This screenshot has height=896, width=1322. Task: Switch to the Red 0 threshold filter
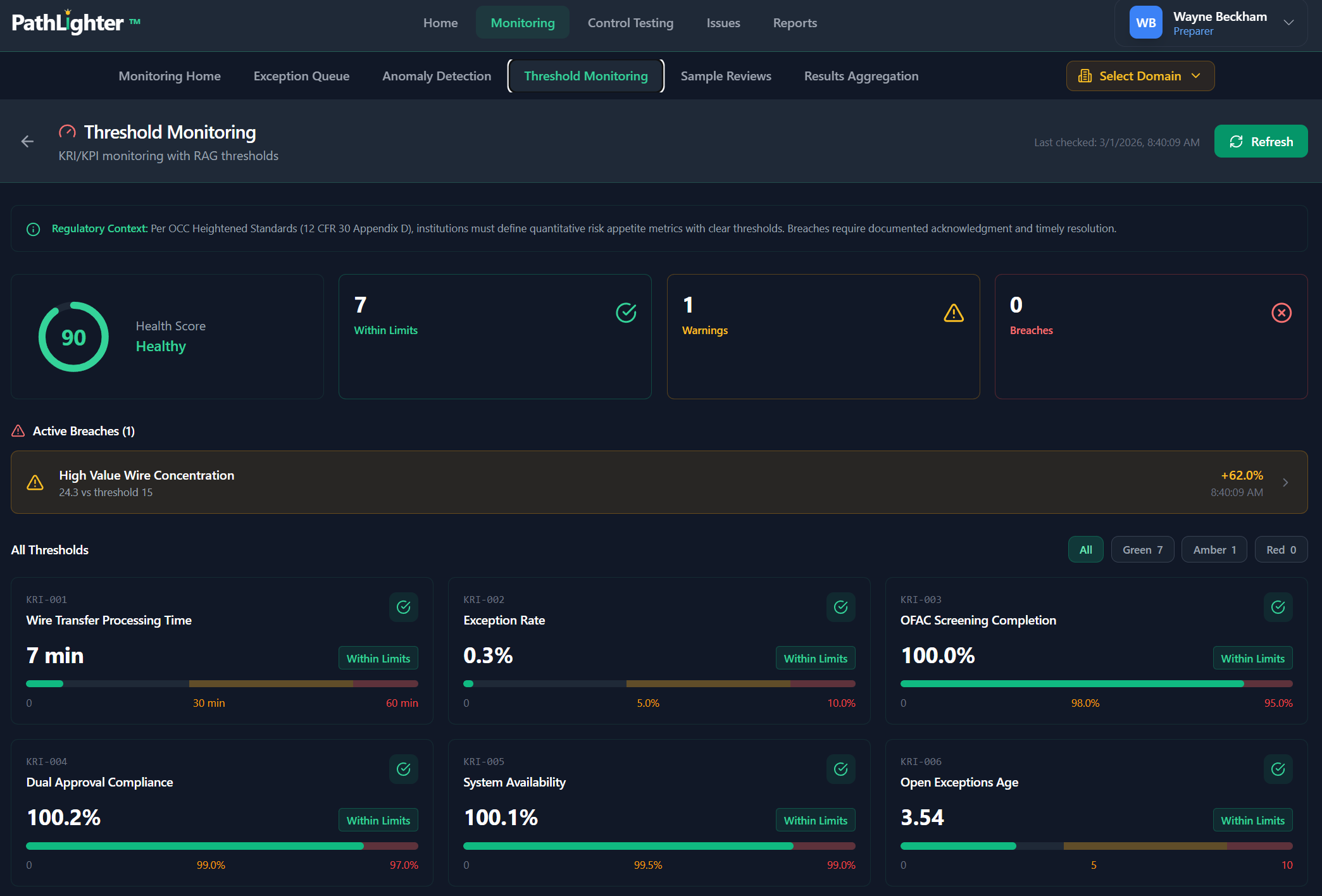[1280, 549]
